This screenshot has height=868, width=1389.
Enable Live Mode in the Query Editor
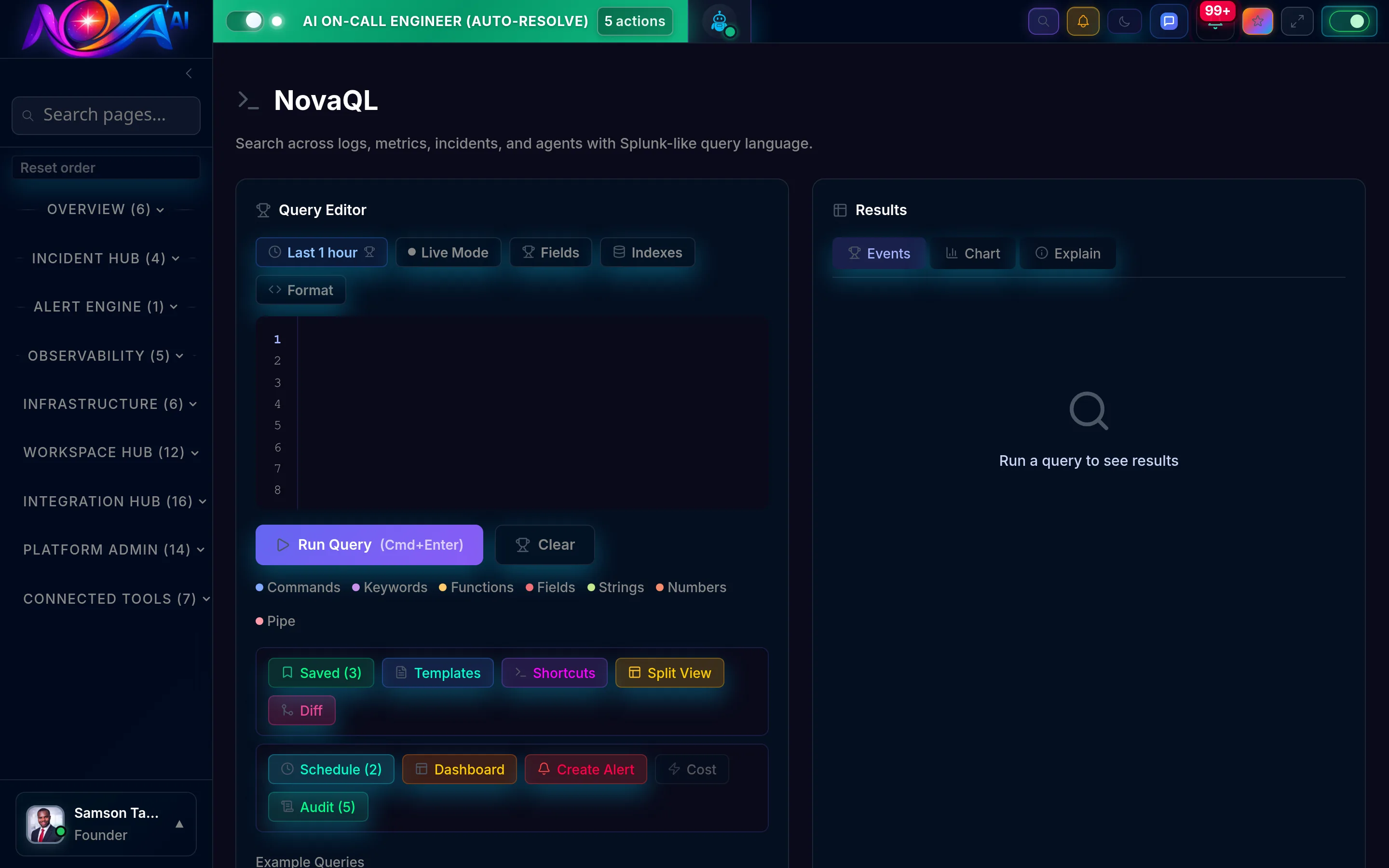click(448, 252)
